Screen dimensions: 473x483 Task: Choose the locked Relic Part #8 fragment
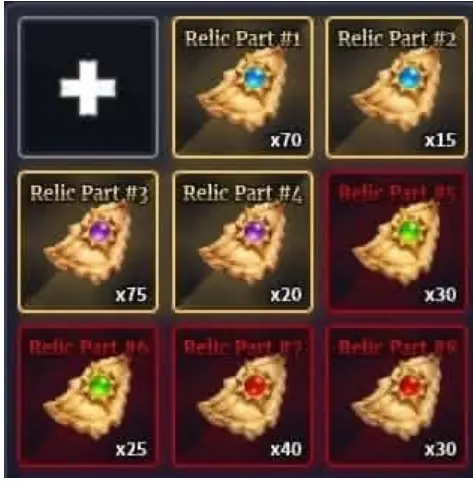tap(396, 397)
